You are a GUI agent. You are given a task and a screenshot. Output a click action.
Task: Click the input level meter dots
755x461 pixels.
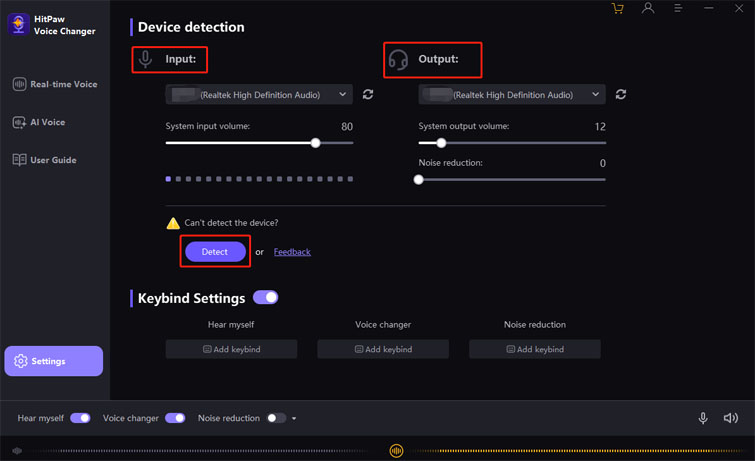[259, 179]
